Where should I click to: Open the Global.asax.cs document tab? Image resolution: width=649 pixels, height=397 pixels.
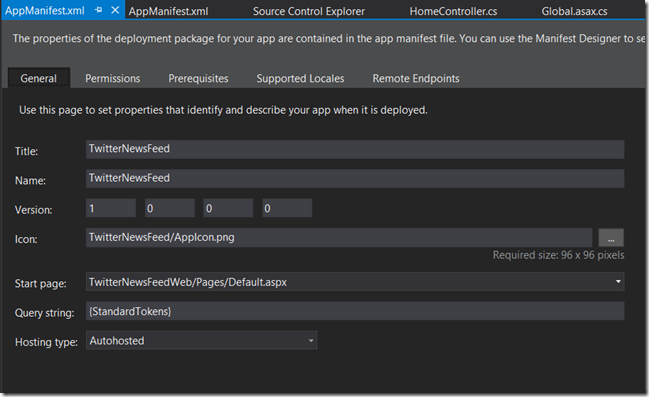click(x=574, y=11)
